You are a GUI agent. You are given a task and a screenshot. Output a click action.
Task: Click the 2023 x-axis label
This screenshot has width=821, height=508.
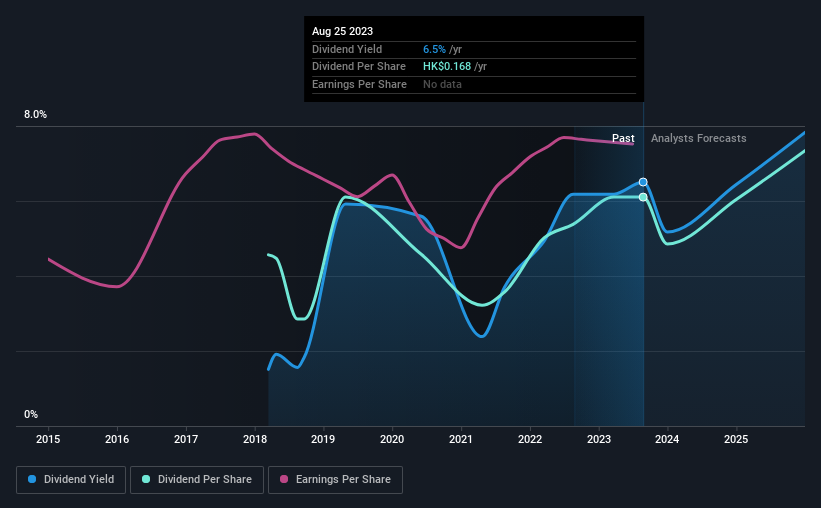598,439
